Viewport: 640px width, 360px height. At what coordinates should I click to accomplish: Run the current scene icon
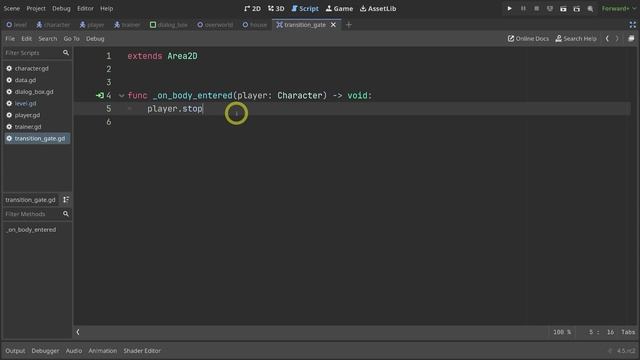click(563, 9)
